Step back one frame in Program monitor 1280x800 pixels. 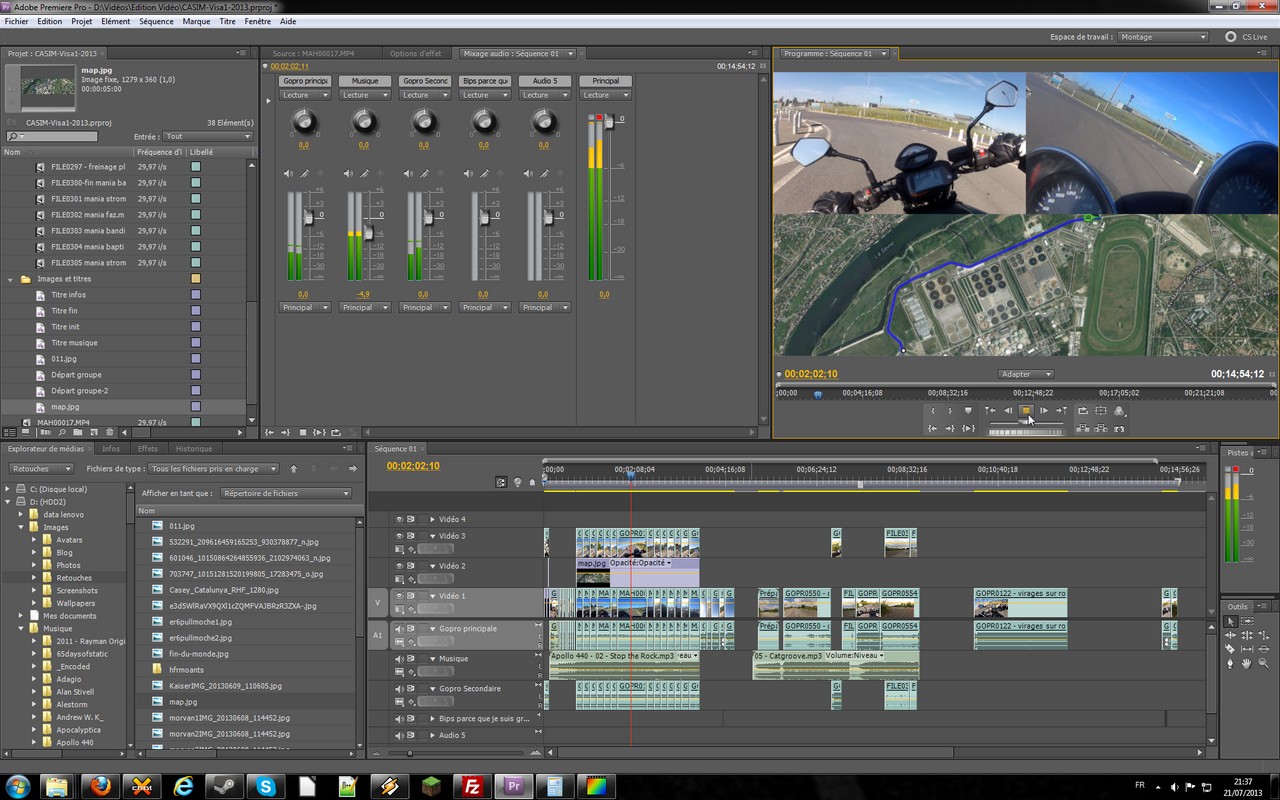click(x=1008, y=410)
